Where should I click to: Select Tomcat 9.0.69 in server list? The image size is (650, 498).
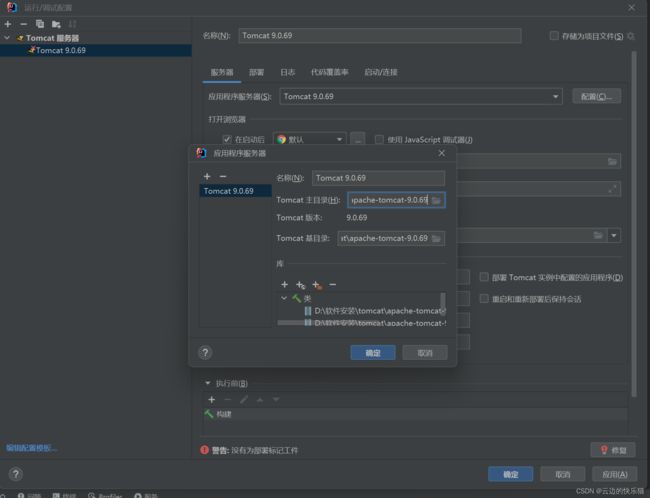(x=235, y=191)
